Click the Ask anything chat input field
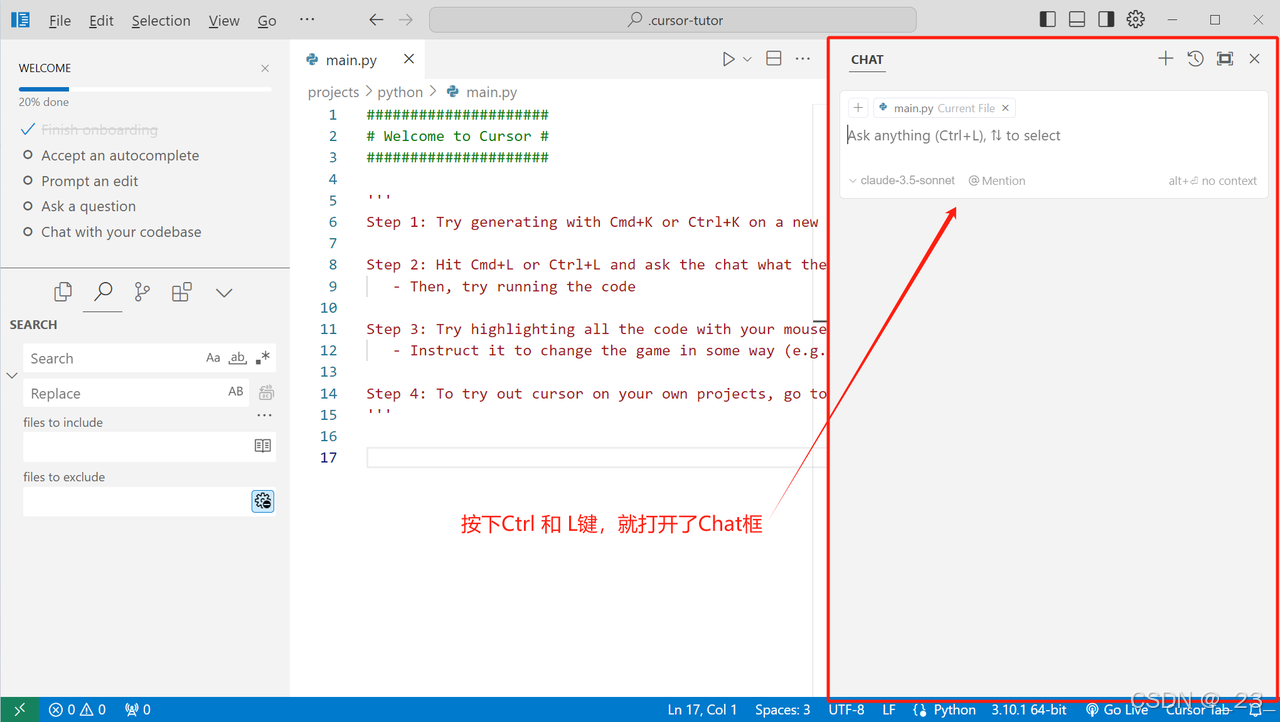This screenshot has width=1280, height=722. (x=1050, y=136)
